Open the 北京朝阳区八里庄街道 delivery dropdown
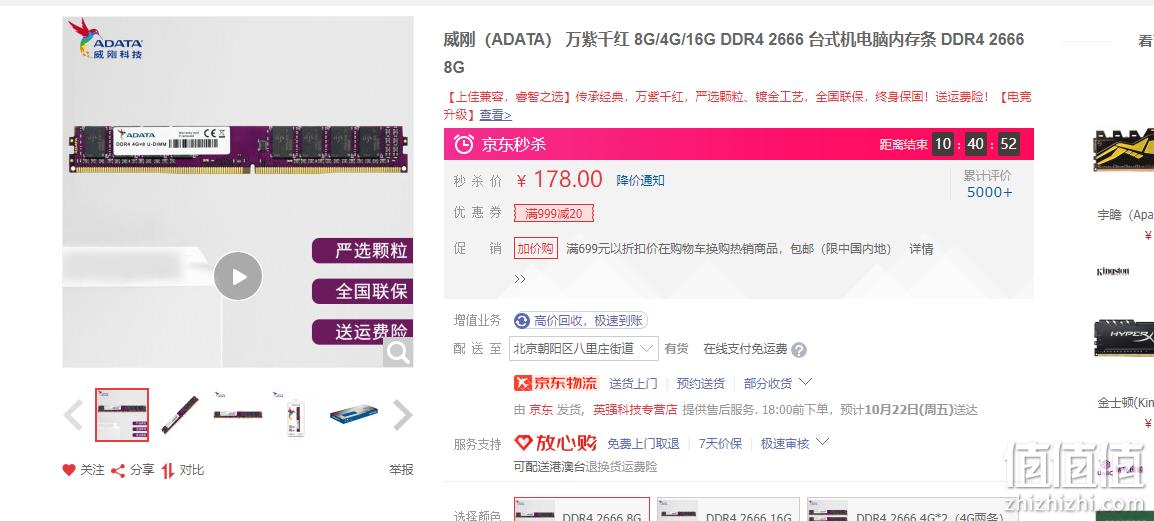1154x521 pixels. [x=584, y=349]
